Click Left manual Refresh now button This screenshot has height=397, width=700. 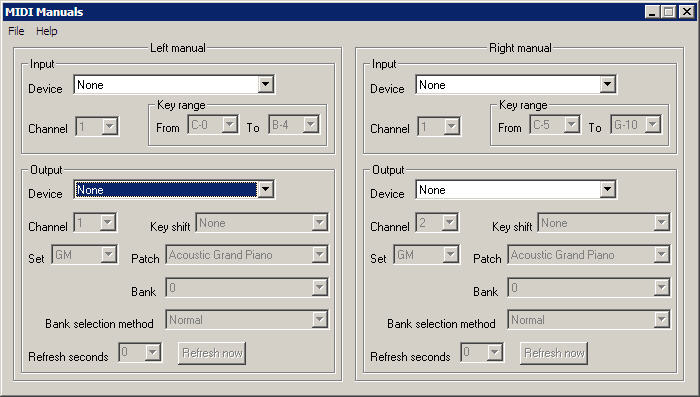(212, 353)
